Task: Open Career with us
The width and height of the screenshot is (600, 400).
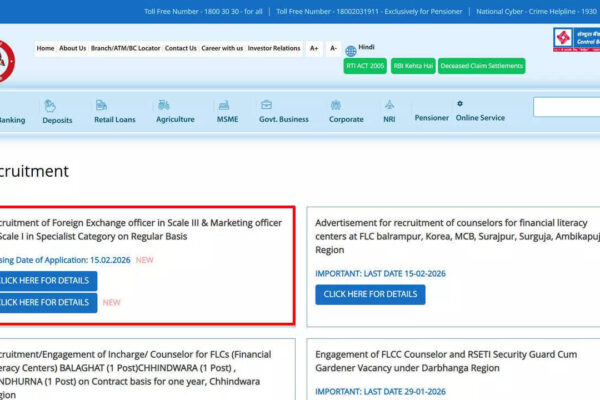Action: coord(222,48)
